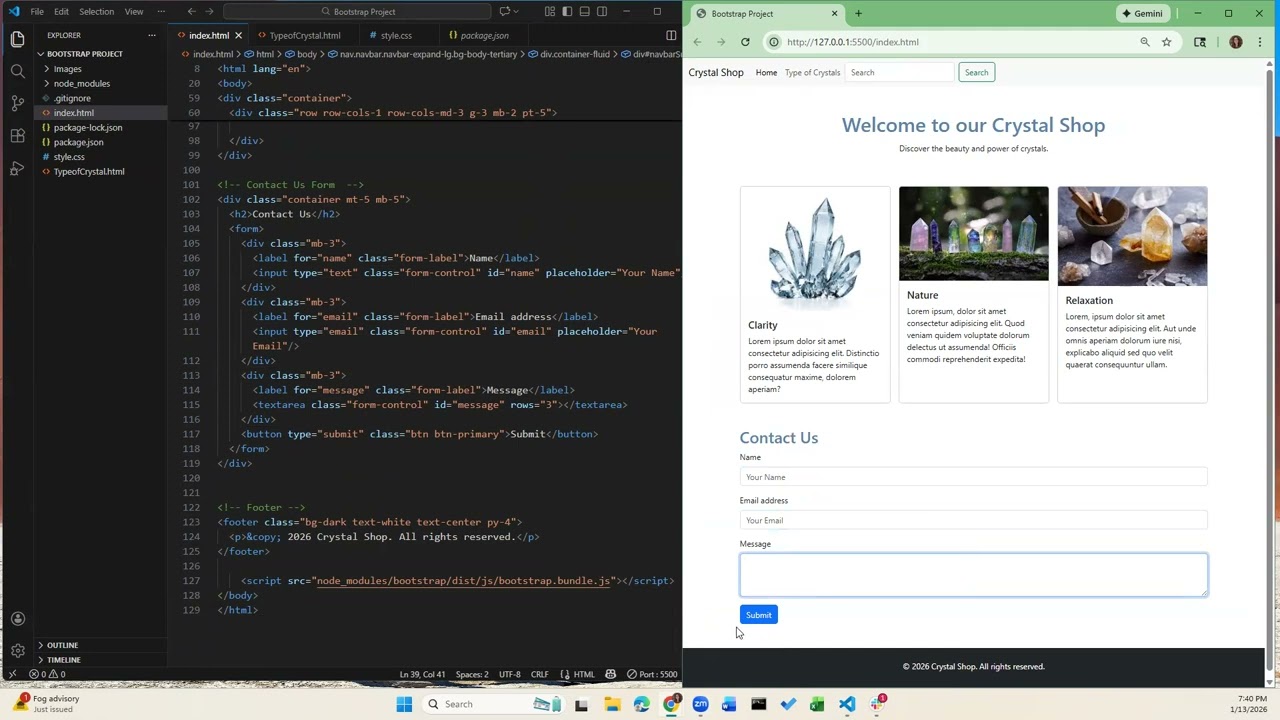Click Port : 5500 Live Server status
The height and width of the screenshot is (720, 1280).
tap(652, 674)
